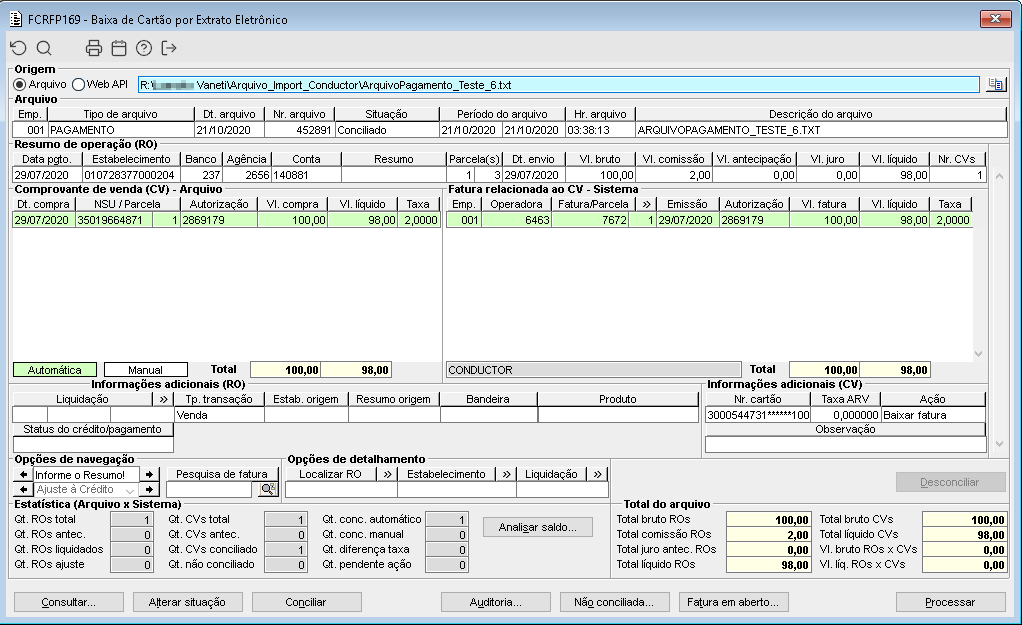Click the Localizar RO button
This screenshot has height=625, width=1022.
pyautogui.click(x=330, y=474)
